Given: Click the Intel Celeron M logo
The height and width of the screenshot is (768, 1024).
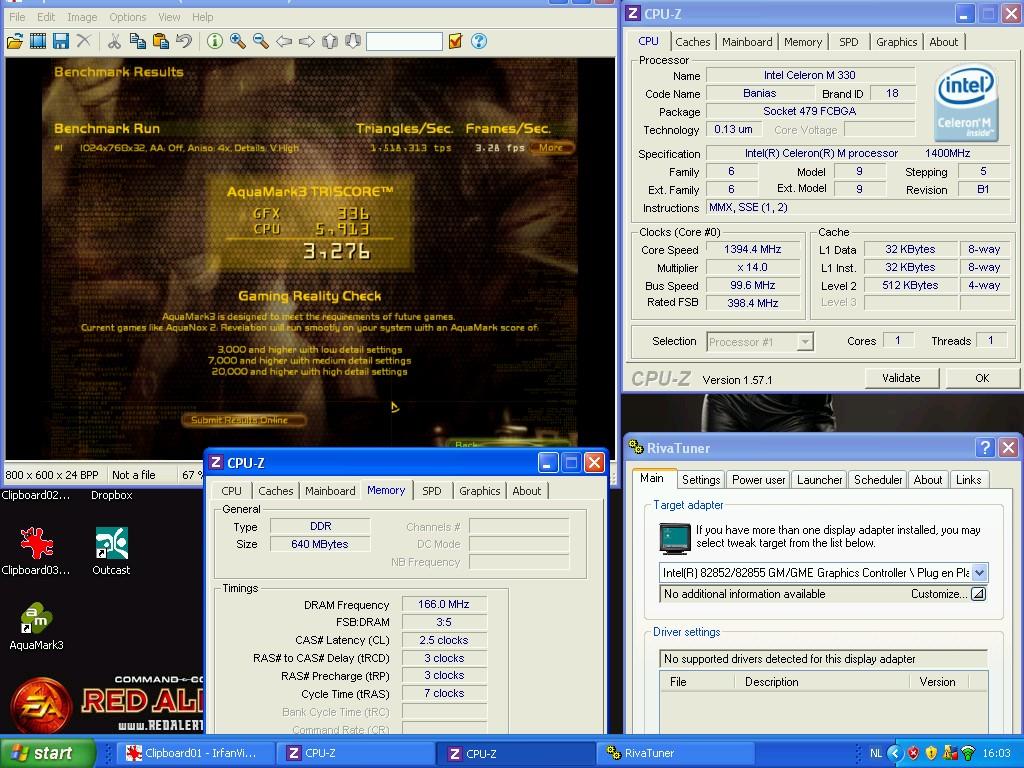Looking at the screenshot, I should click(x=966, y=103).
